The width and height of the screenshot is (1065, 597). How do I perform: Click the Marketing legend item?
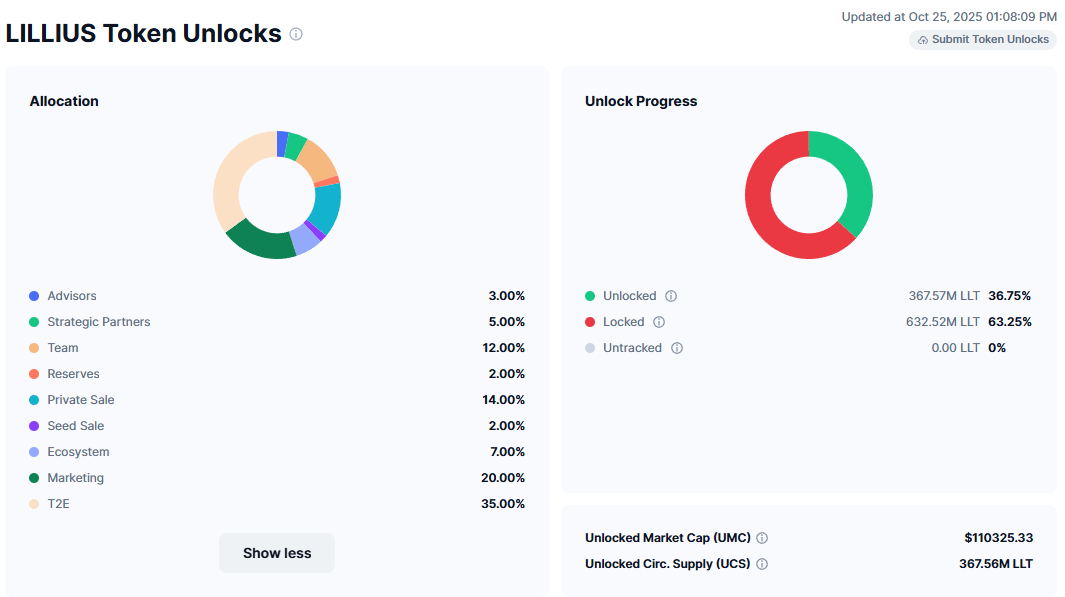pos(75,478)
